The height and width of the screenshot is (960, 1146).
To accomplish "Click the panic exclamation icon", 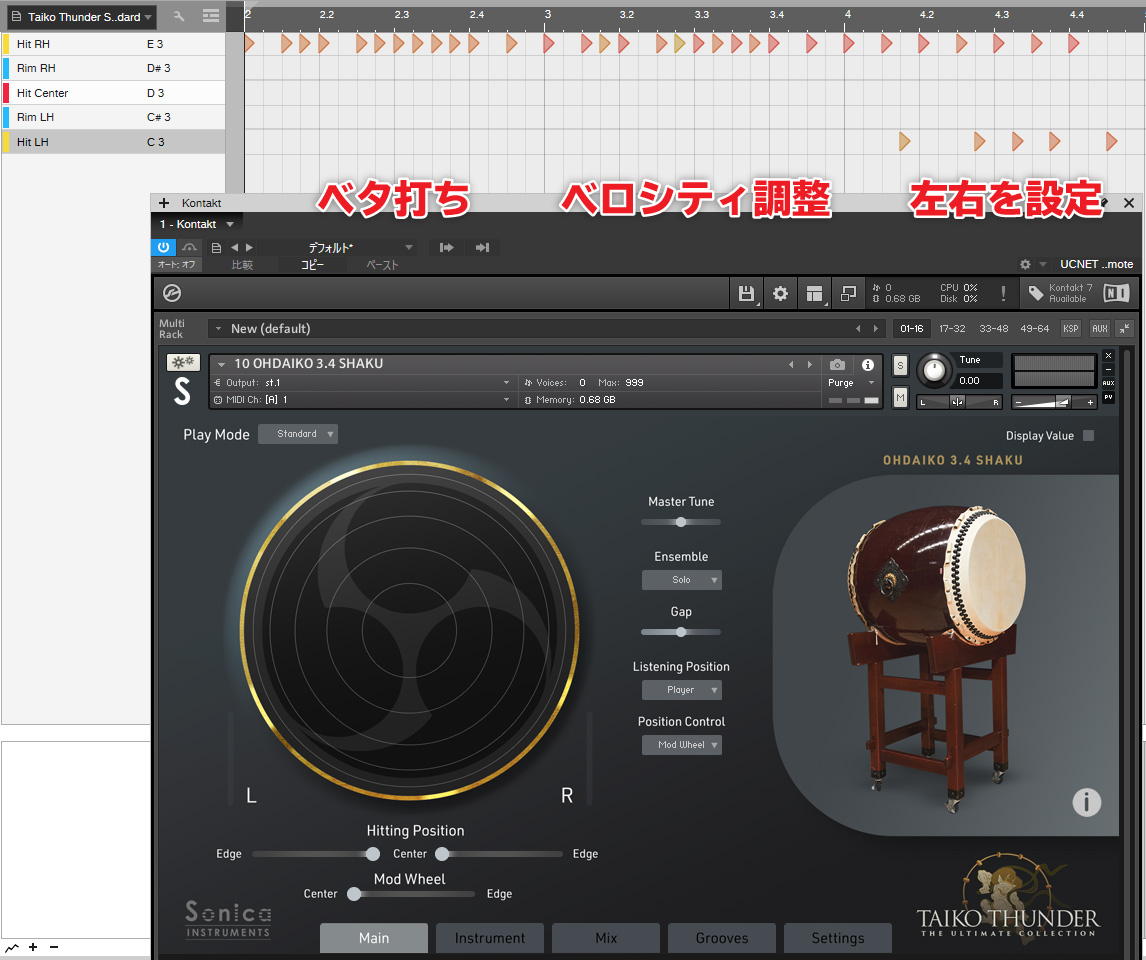I will coord(1003,294).
